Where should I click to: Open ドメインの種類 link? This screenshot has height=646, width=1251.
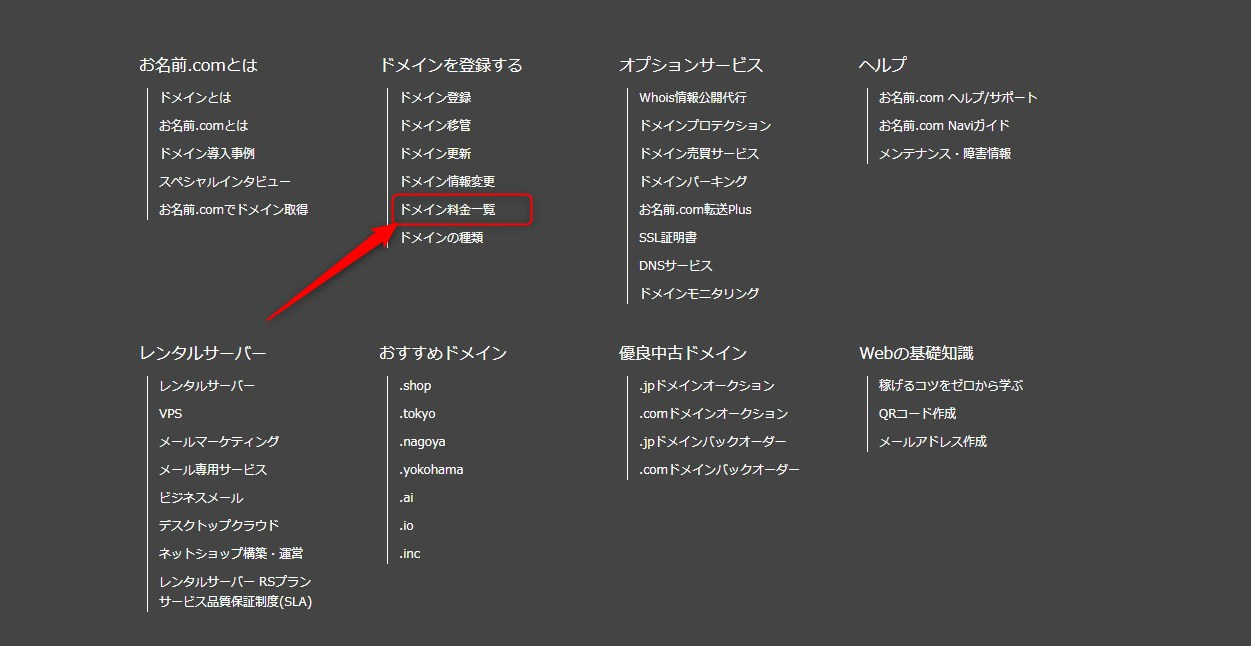(x=441, y=238)
